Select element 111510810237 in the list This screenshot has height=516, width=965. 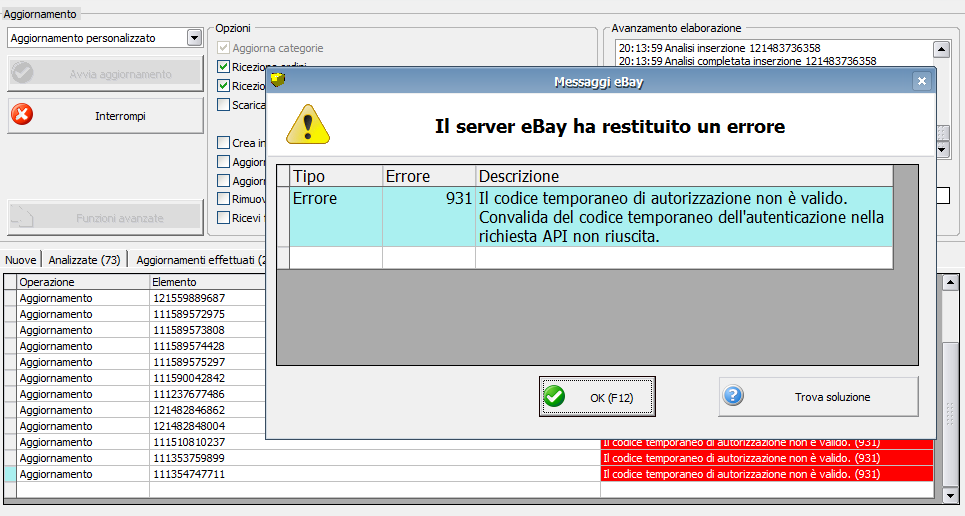(x=189, y=442)
